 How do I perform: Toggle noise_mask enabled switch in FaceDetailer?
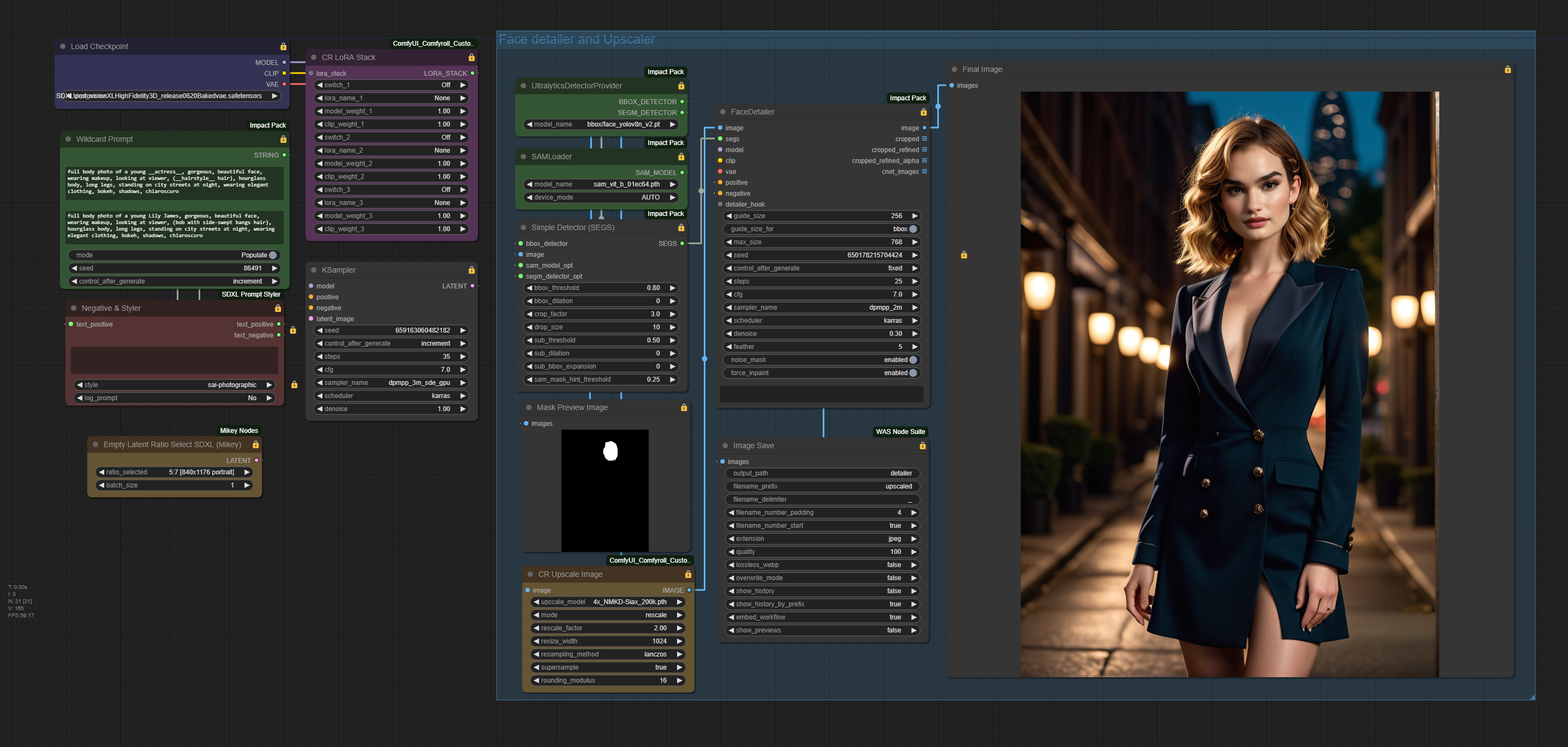coord(912,360)
